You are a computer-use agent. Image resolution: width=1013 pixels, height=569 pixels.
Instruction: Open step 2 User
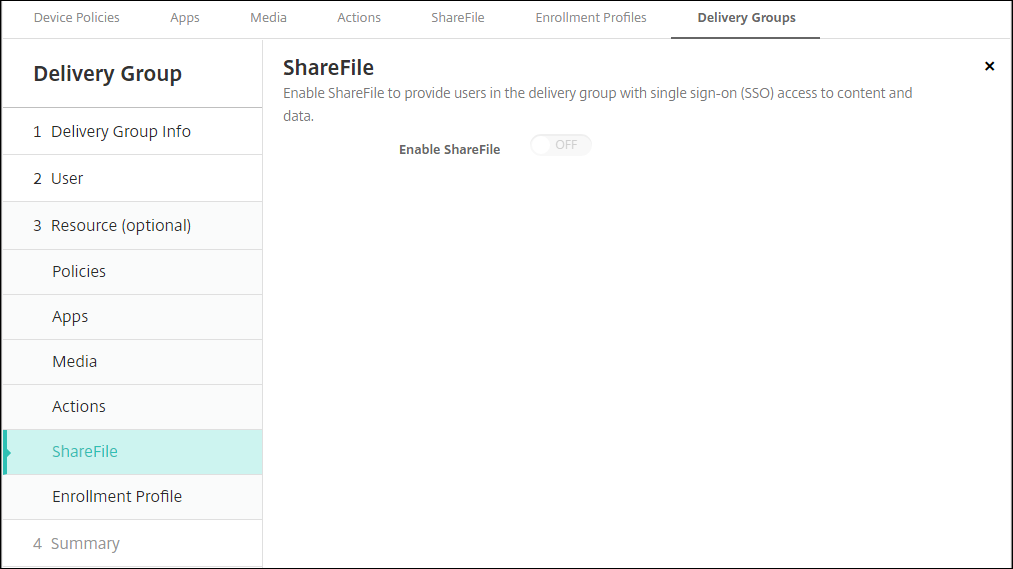[x=132, y=178]
